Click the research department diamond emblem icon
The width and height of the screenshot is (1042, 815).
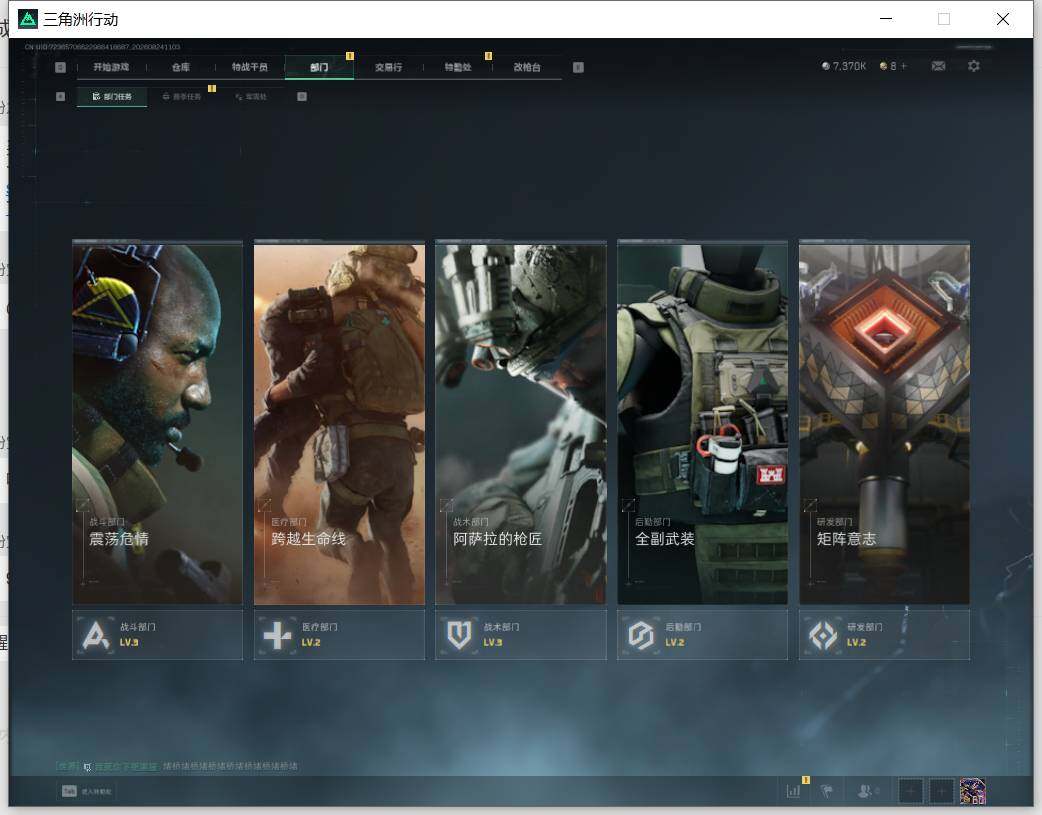click(x=823, y=635)
